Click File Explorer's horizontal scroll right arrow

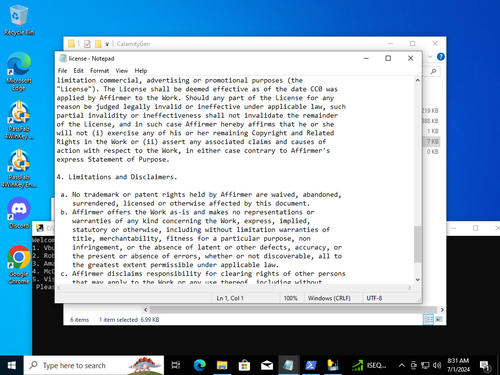point(442,310)
